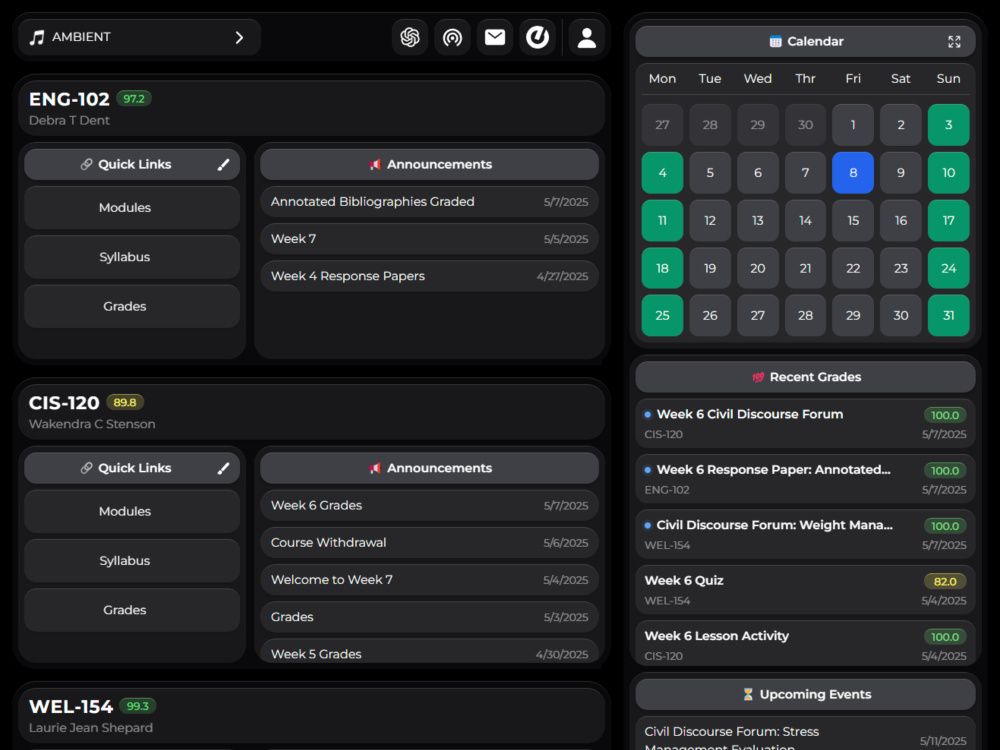Select calendar day 15

click(x=853, y=220)
